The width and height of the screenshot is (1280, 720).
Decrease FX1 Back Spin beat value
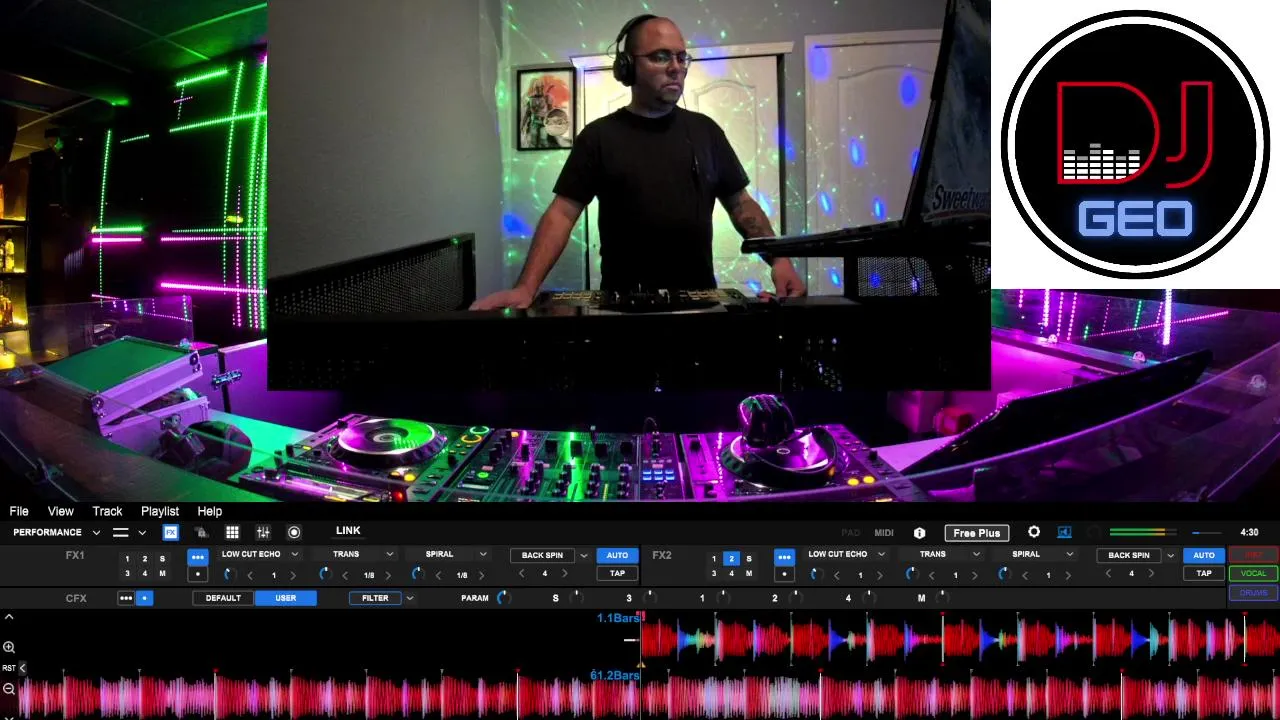(521, 574)
